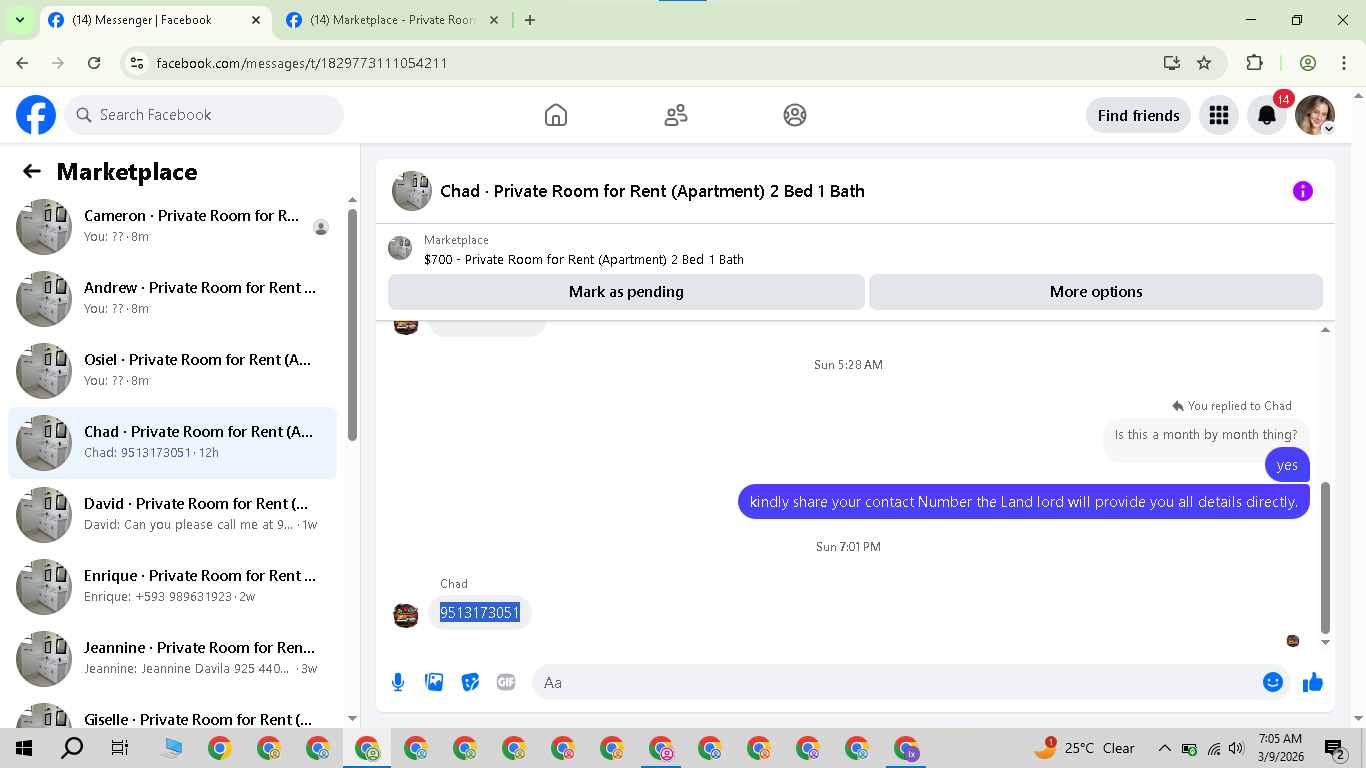
Task: Open the Jeannine conversation
Action: coord(172,659)
